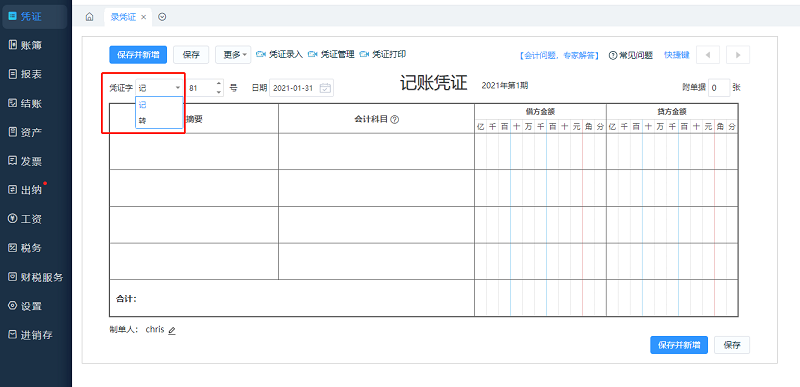800x387 pixels.
Task: Click second row 摘要 cell
Action: [x=194, y=188]
